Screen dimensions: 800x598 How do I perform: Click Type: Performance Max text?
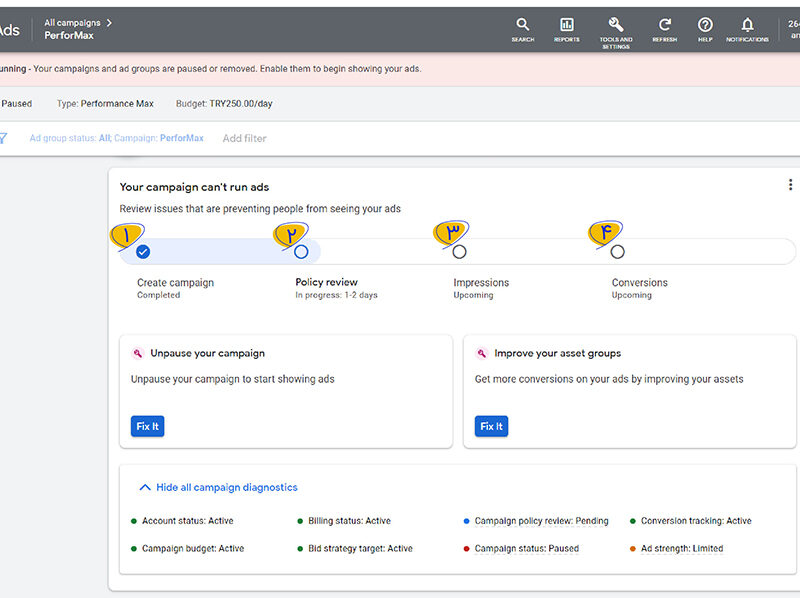[x=105, y=104]
